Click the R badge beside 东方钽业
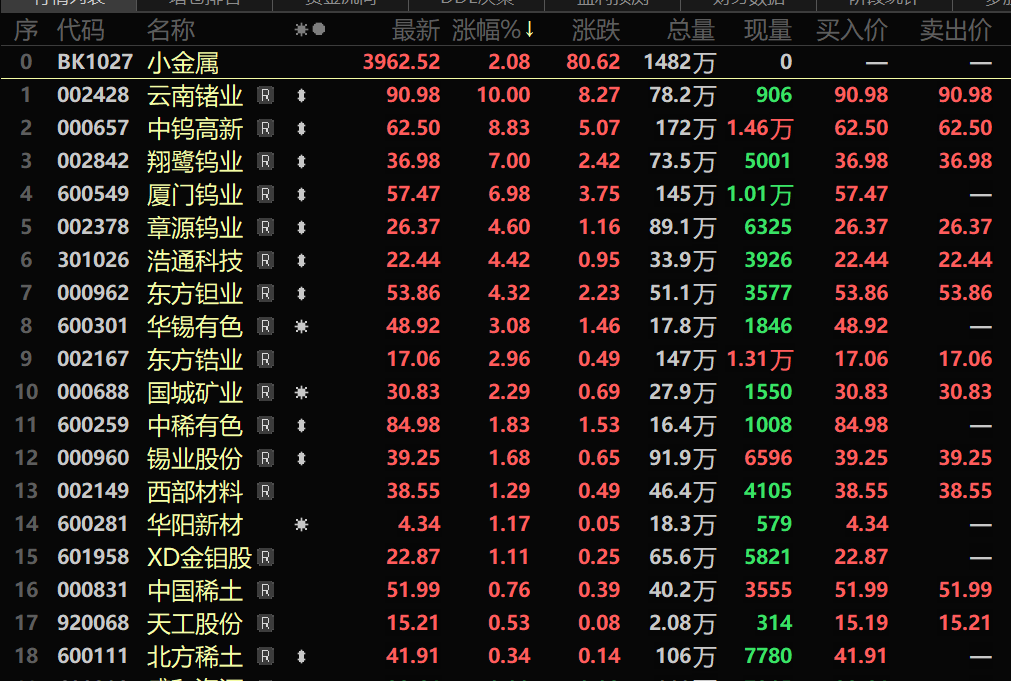The width and height of the screenshot is (1011, 681). pos(265,293)
